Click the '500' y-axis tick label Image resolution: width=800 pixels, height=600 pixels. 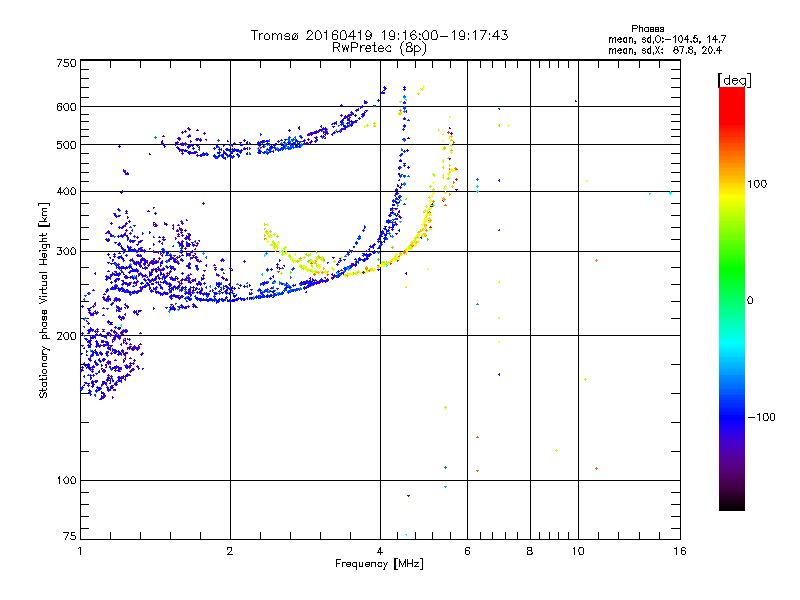click(66, 145)
